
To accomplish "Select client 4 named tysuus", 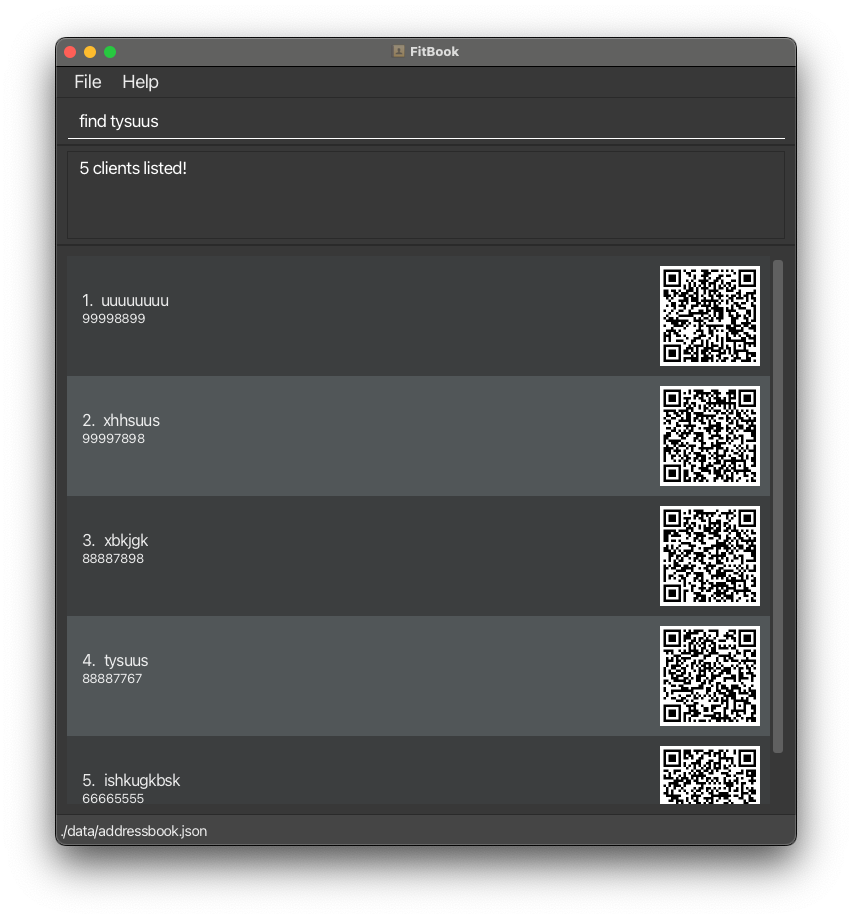I will click(x=418, y=676).
